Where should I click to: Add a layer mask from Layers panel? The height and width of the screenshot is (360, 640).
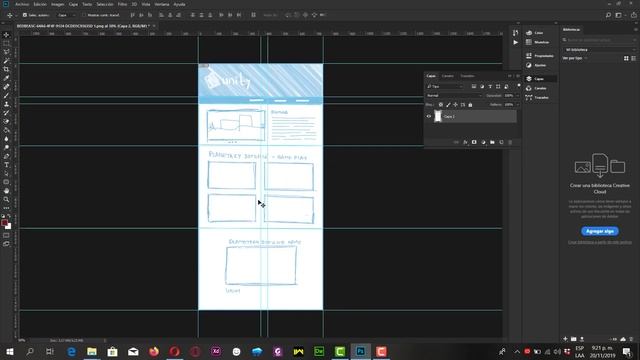click(474, 142)
